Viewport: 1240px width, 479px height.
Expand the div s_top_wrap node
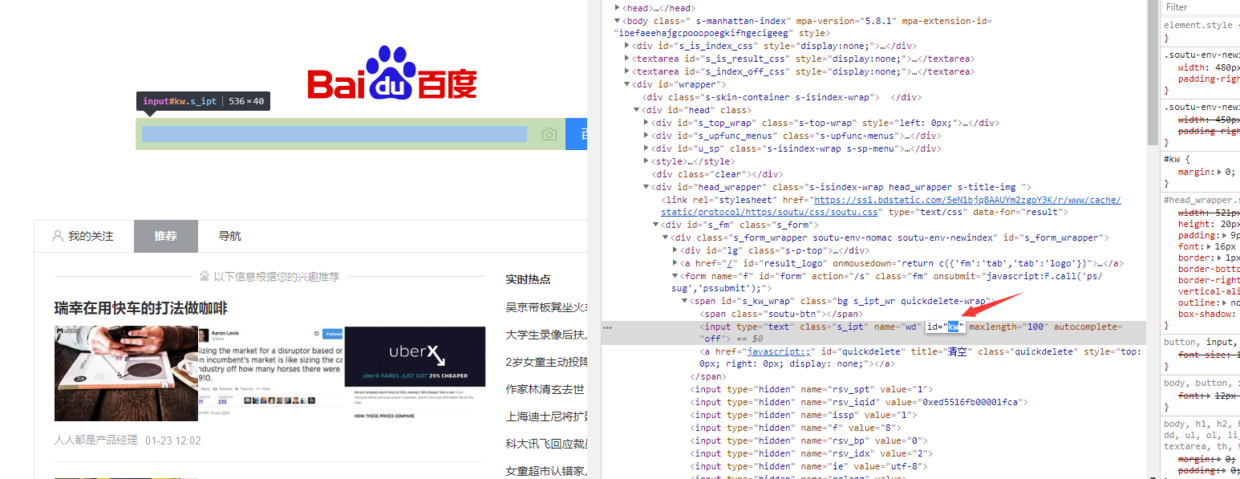point(647,123)
